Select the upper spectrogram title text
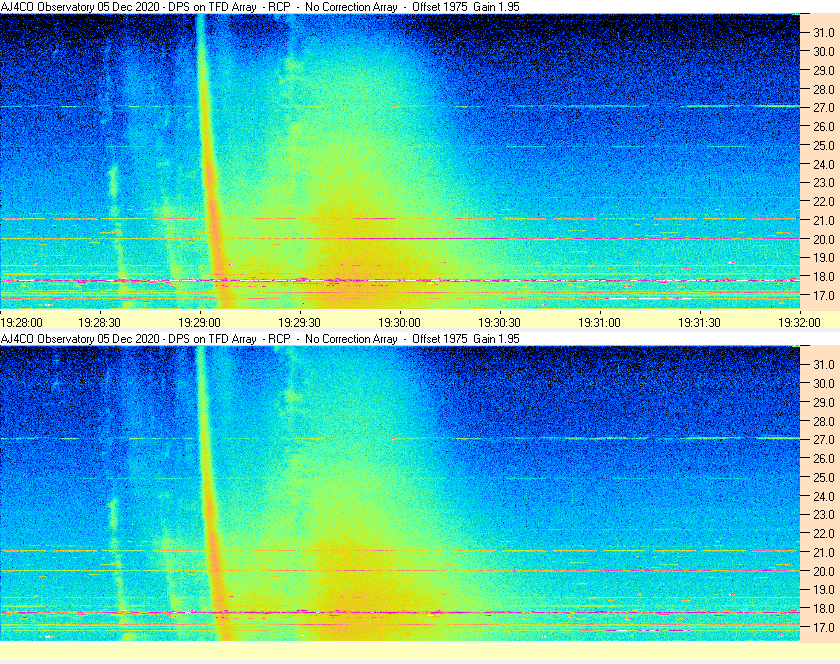This screenshot has height=664, width=840. click(x=260, y=7)
